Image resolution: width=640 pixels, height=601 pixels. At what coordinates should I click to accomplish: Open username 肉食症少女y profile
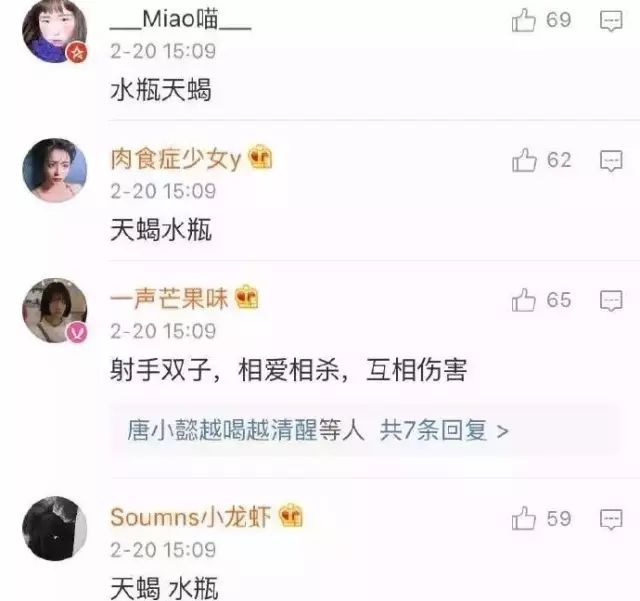point(176,159)
